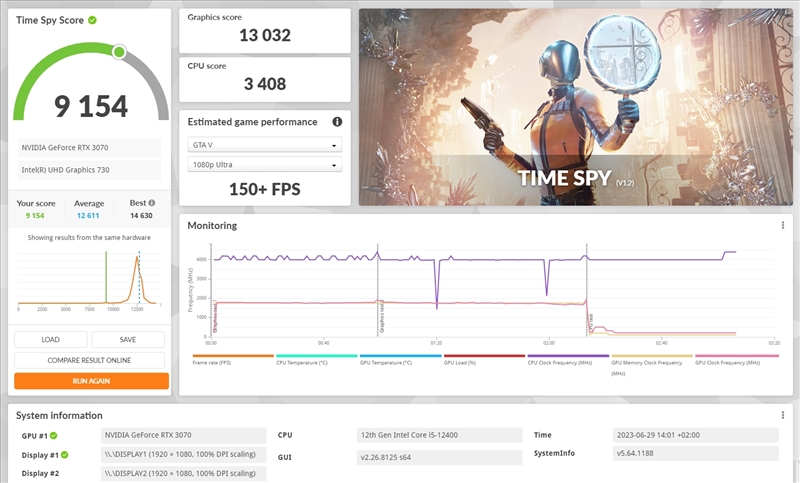
Task: Click the Display #2 field value
Action: [x=184, y=473]
